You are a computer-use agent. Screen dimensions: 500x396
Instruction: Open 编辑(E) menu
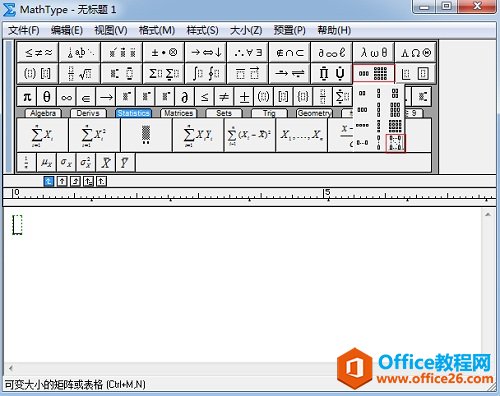click(x=67, y=30)
